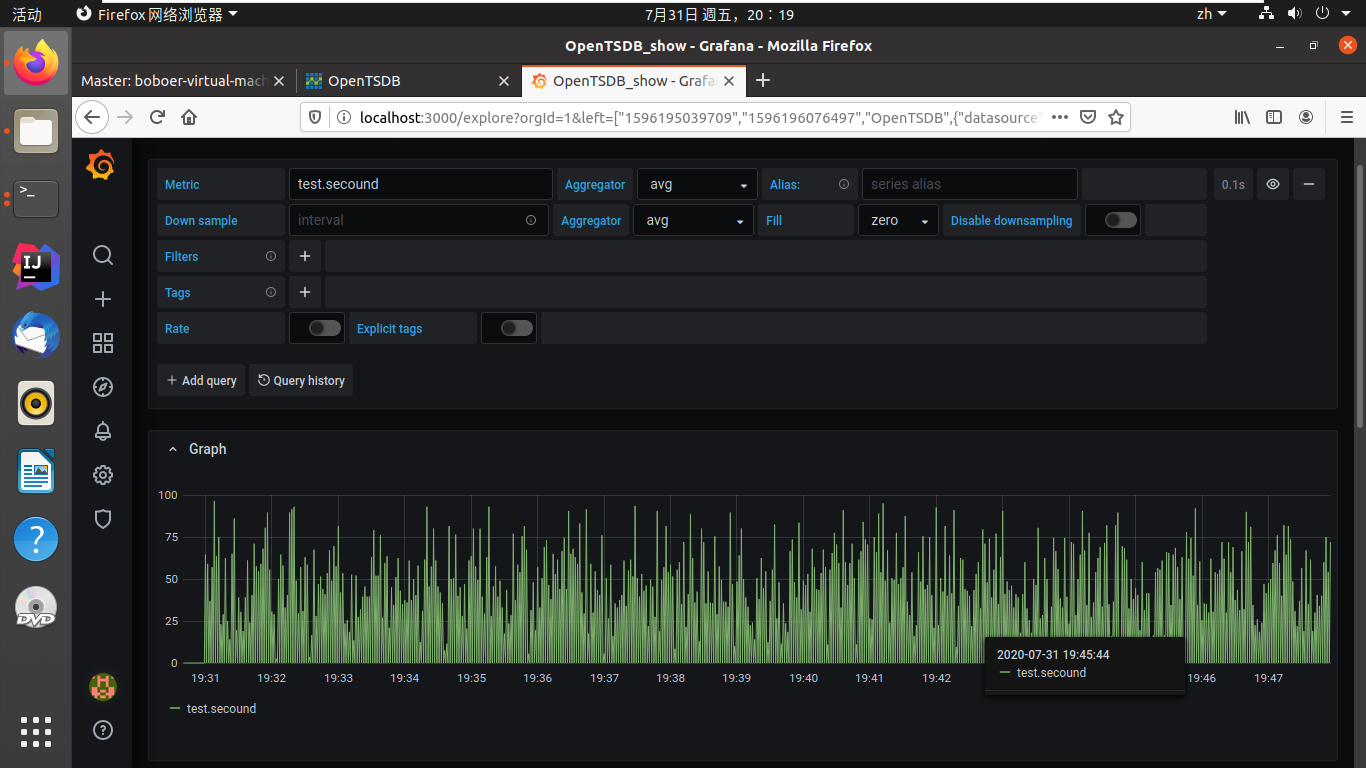Image resolution: width=1366 pixels, height=768 pixels.
Task: Close the OpenTSDB tab
Action: click(506, 81)
